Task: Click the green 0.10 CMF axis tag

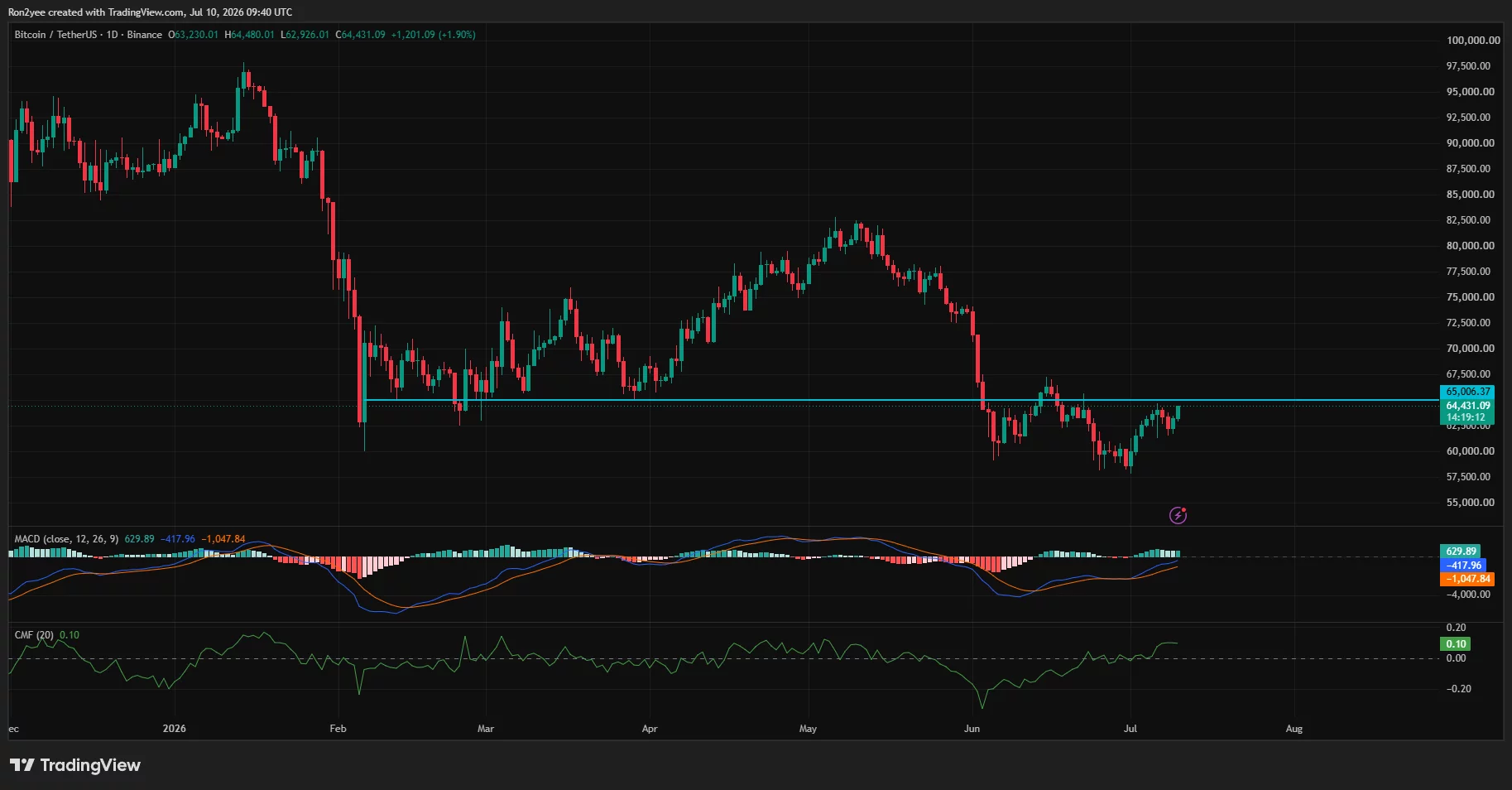Action: click(1455, 644)
